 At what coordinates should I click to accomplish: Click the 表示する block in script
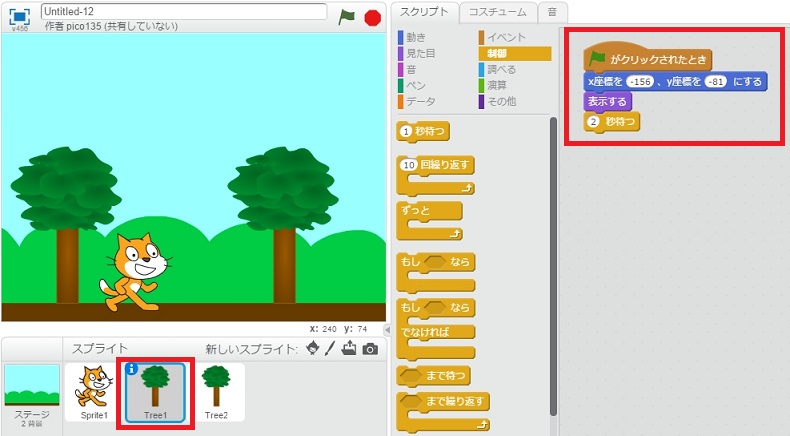tap(608, 101)
